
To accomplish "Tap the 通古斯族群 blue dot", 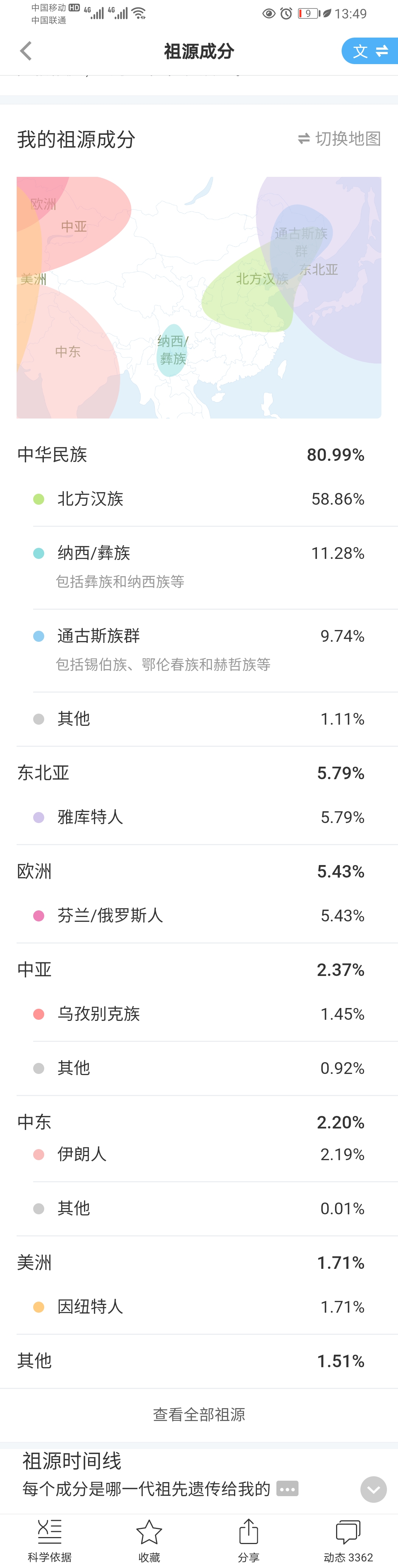I will coord(38,636).
